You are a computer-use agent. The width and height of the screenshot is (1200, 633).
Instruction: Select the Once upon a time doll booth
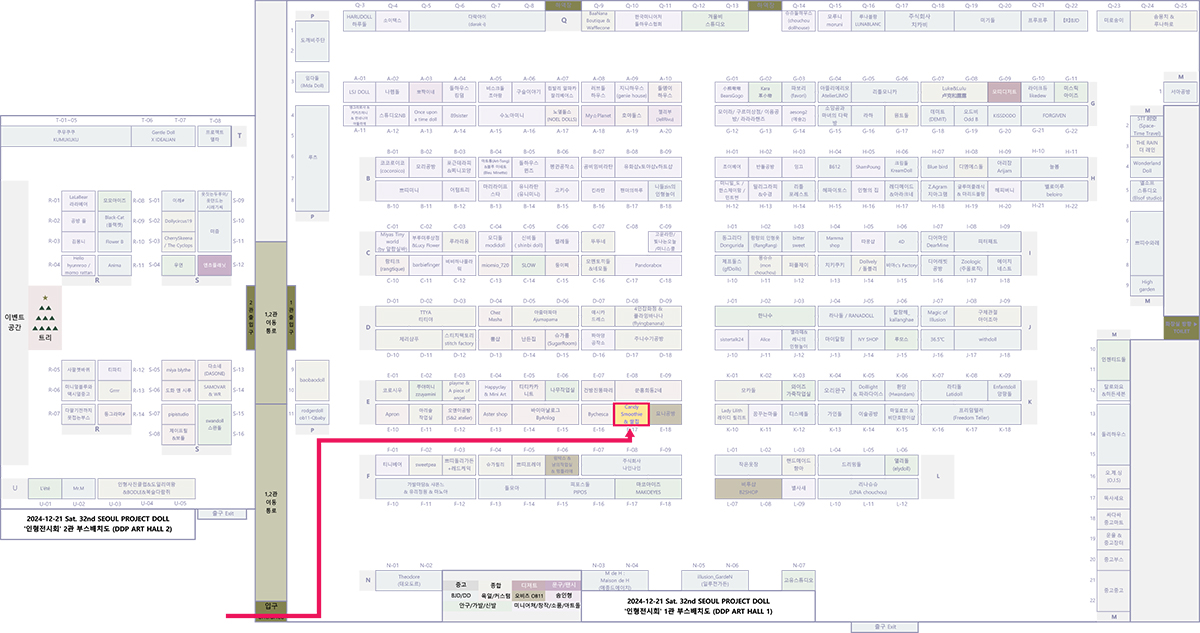(x=425, y=115)
